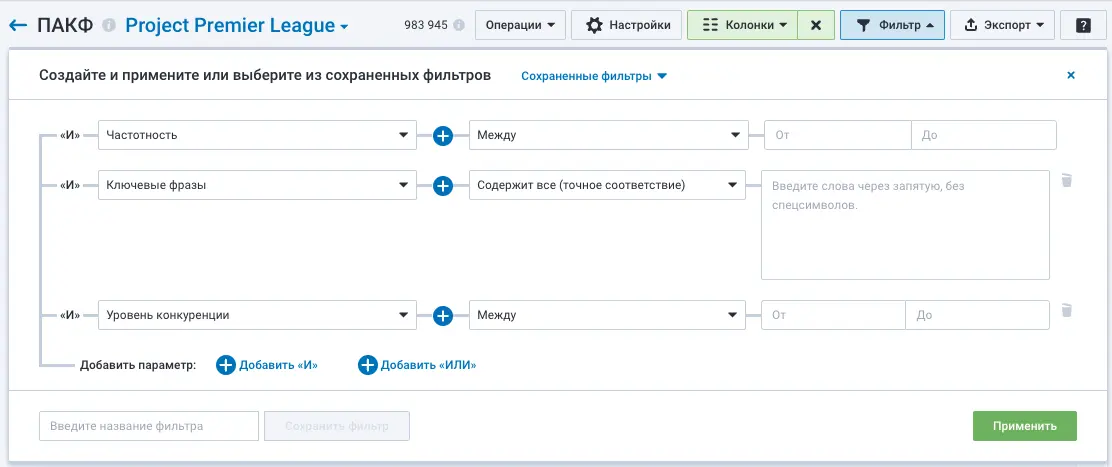Click the info icon beside ПАКФ title
Screen dimensions: 1112x467
(x=109, y=25)
